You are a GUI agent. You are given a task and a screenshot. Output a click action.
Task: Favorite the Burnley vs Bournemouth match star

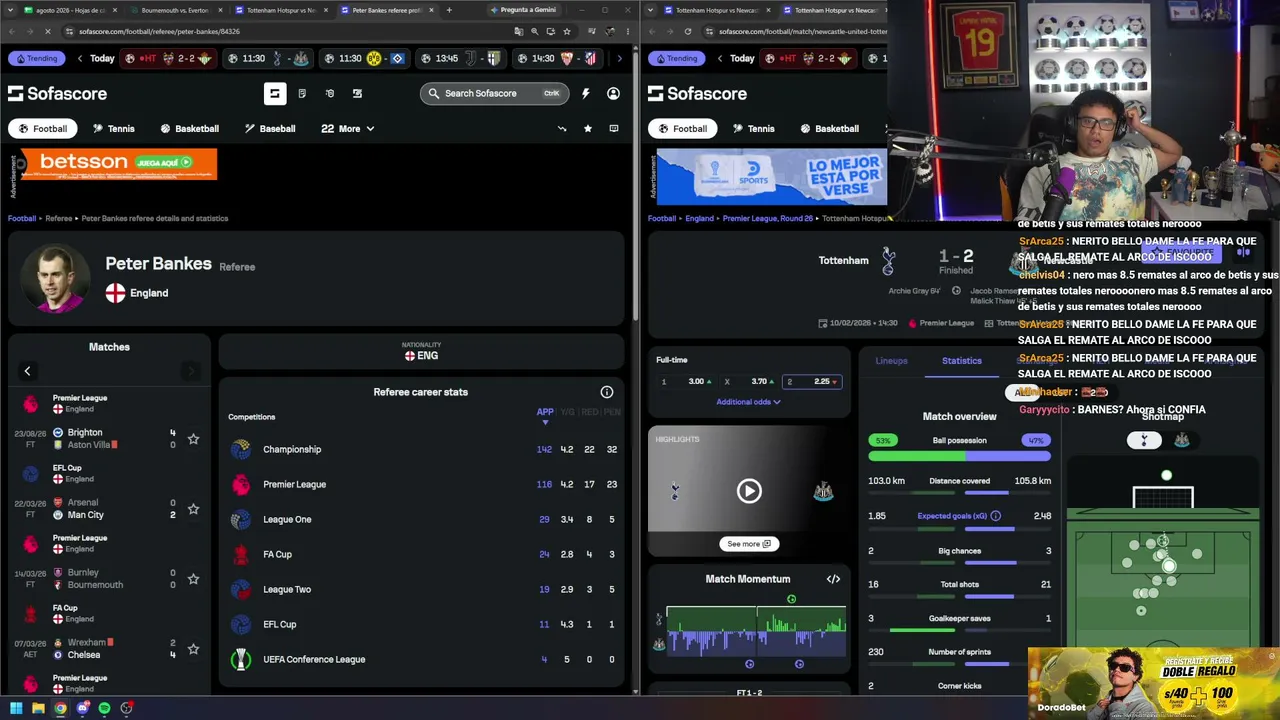point(193,579)
